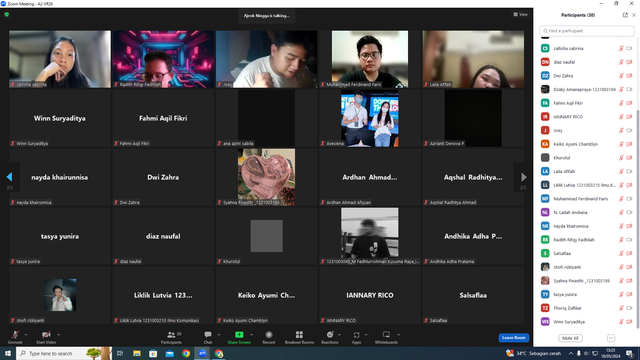The image size is (640, 360).
Task: Click the Mute All button
Action: point(570,338)
